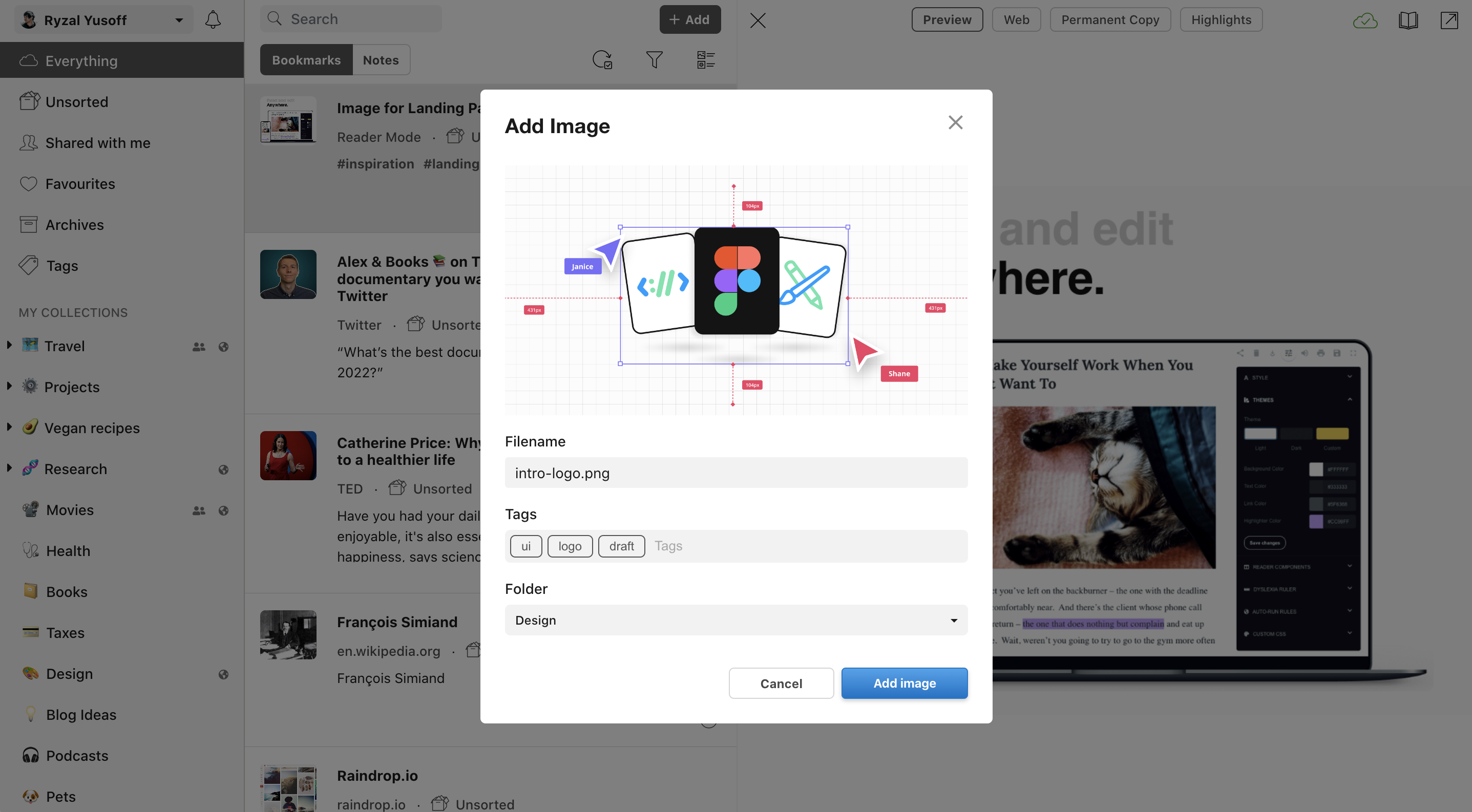The image size is (1472, 812).
Task: Select the Web tab
Action: pos(1016,20)
